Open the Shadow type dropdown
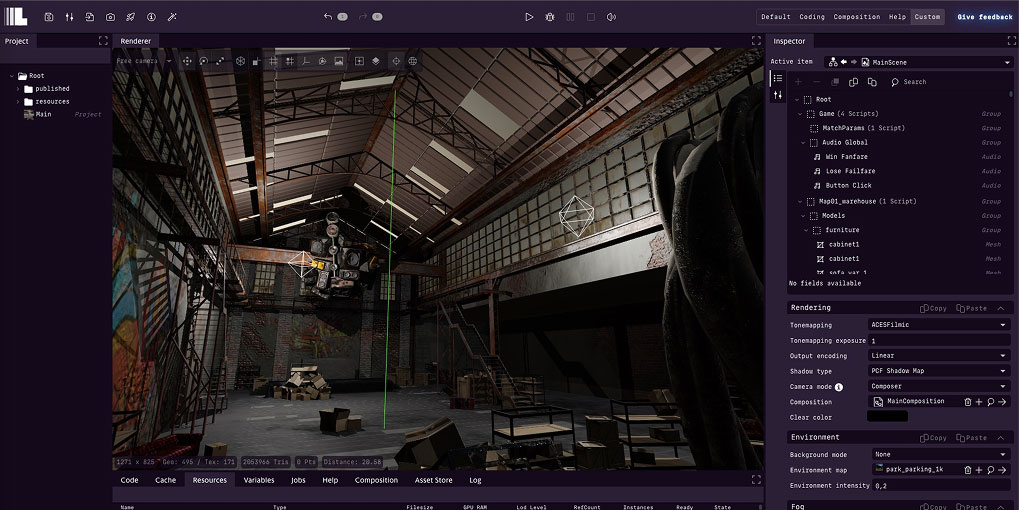1019x510 pixels. [x=938, y=371]
